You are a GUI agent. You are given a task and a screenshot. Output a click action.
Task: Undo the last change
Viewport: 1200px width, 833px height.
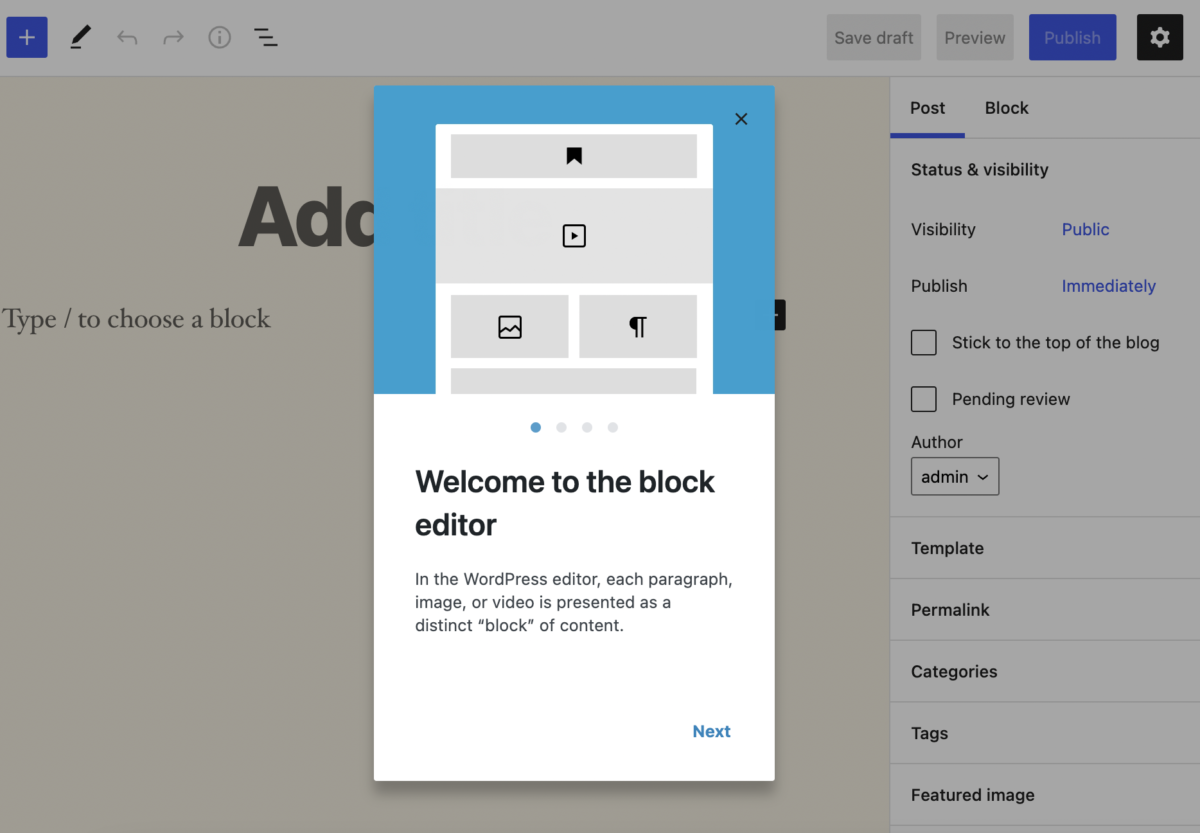click(126, 37)
